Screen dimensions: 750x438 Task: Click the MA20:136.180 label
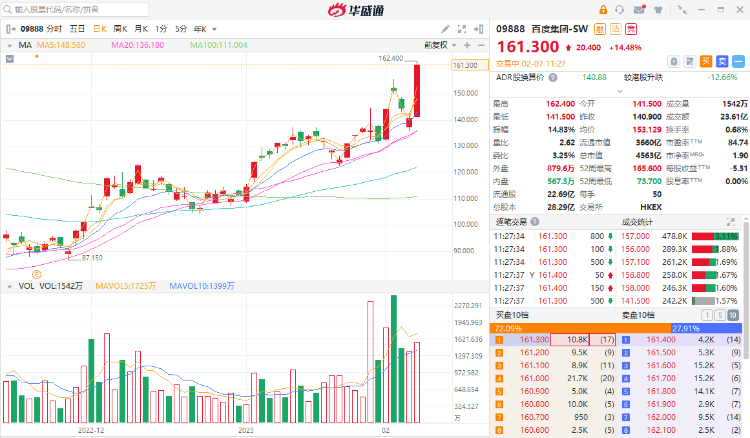coord(138,45)
